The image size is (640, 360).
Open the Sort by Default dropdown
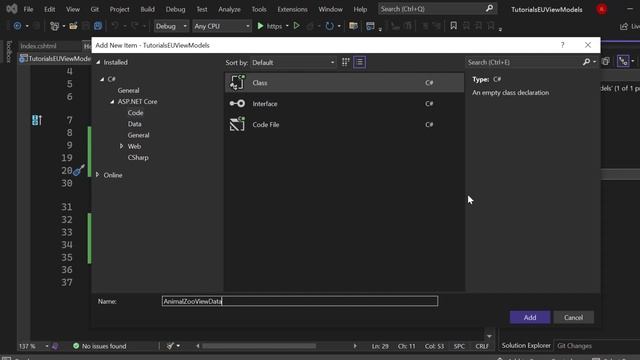pyautogui.click(x=293, y=62)
